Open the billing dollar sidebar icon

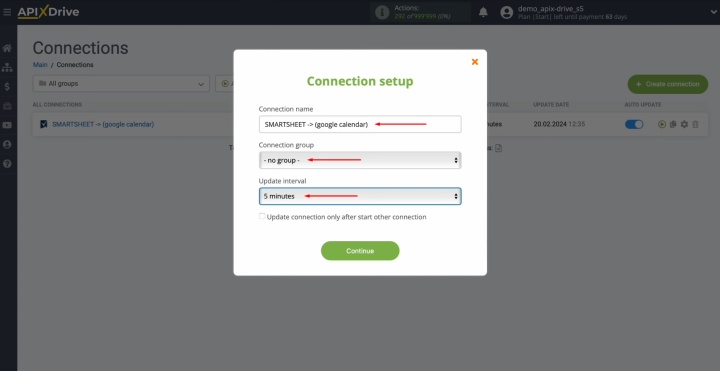tap(7, 87)
